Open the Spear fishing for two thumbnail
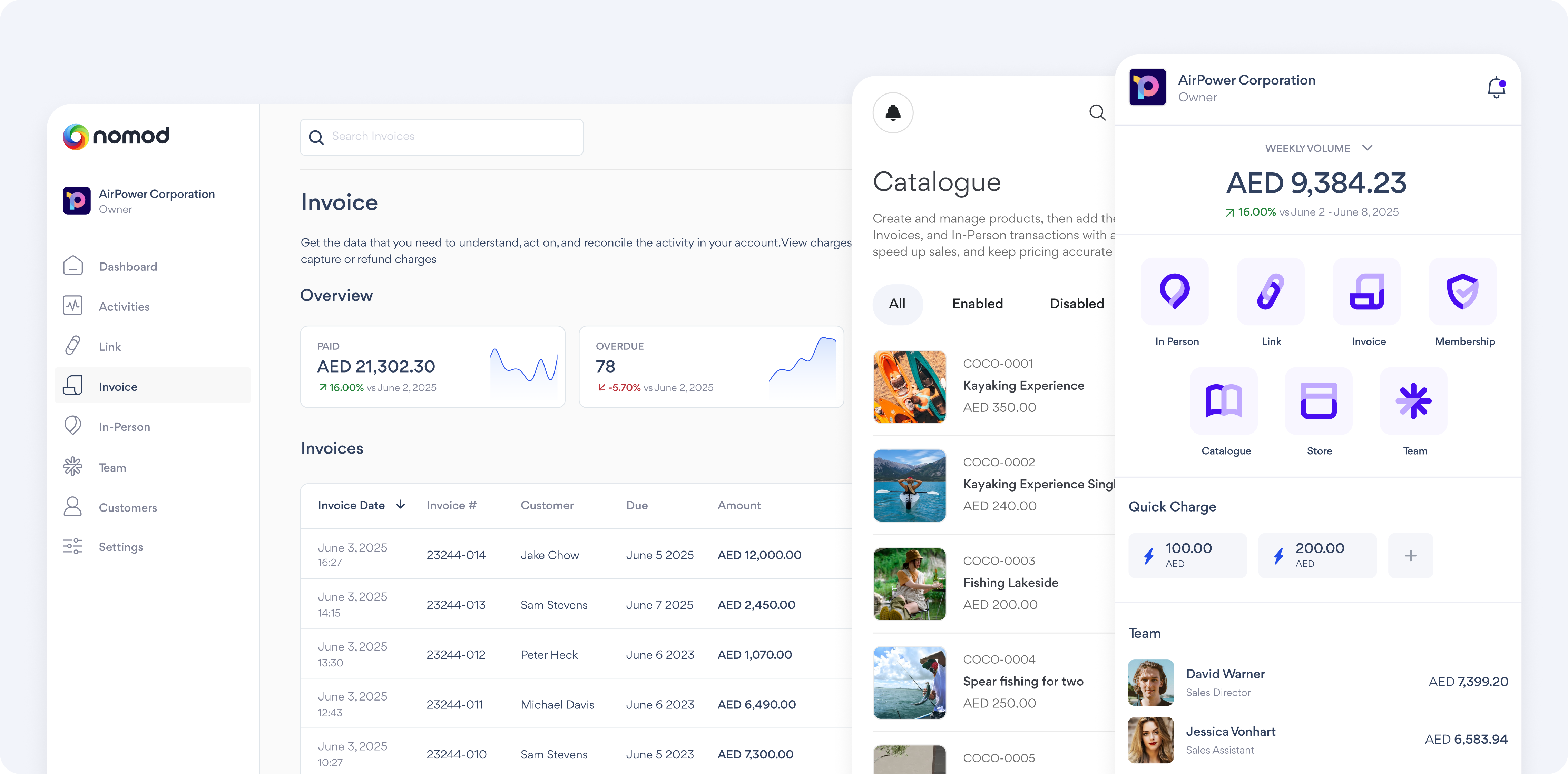Viewport: 1568px width, 774px height. pos(909,682)
